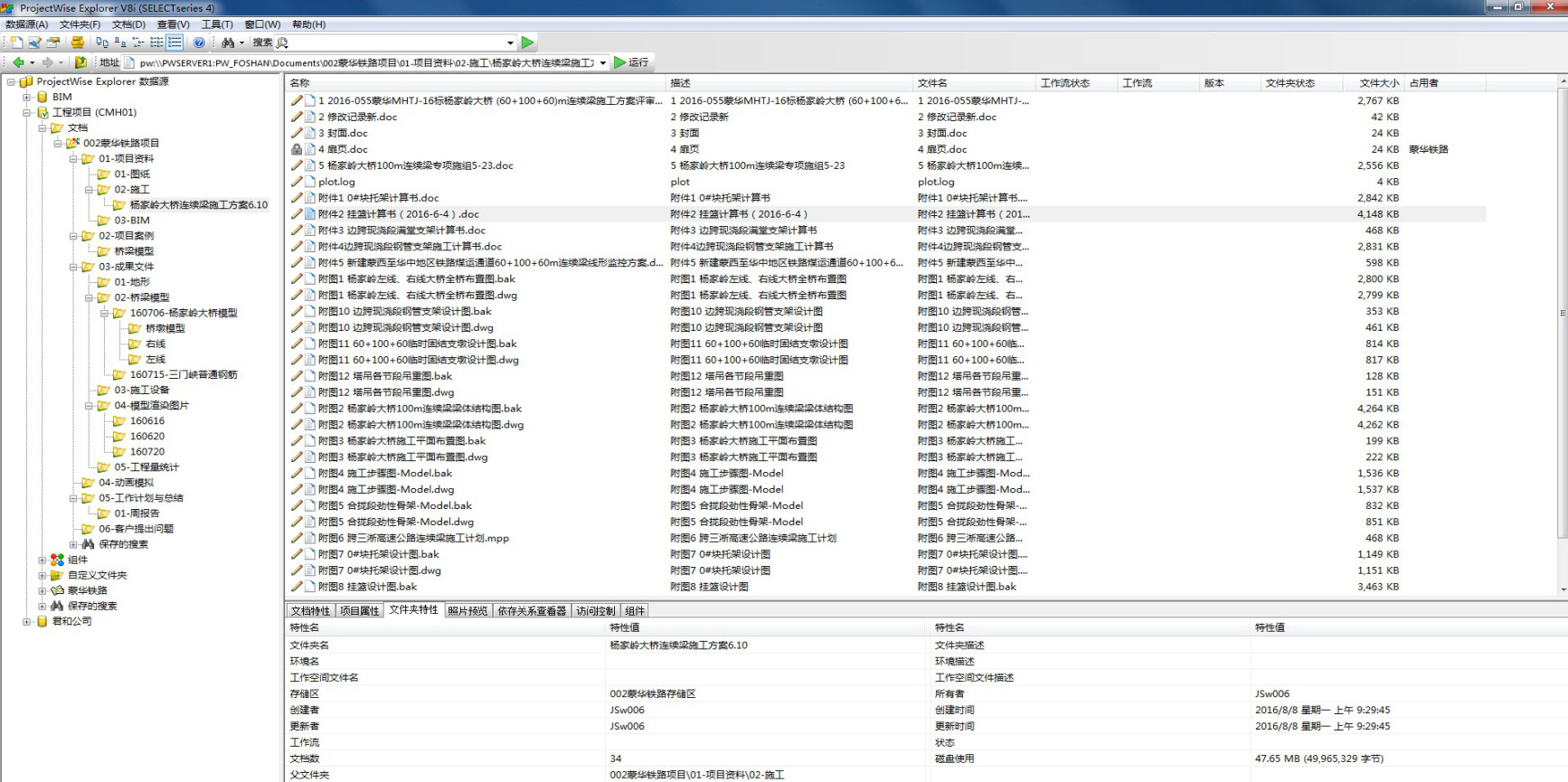Click the New Document toolbar icon
1568x782 pixels.
[x=16, y=42]
